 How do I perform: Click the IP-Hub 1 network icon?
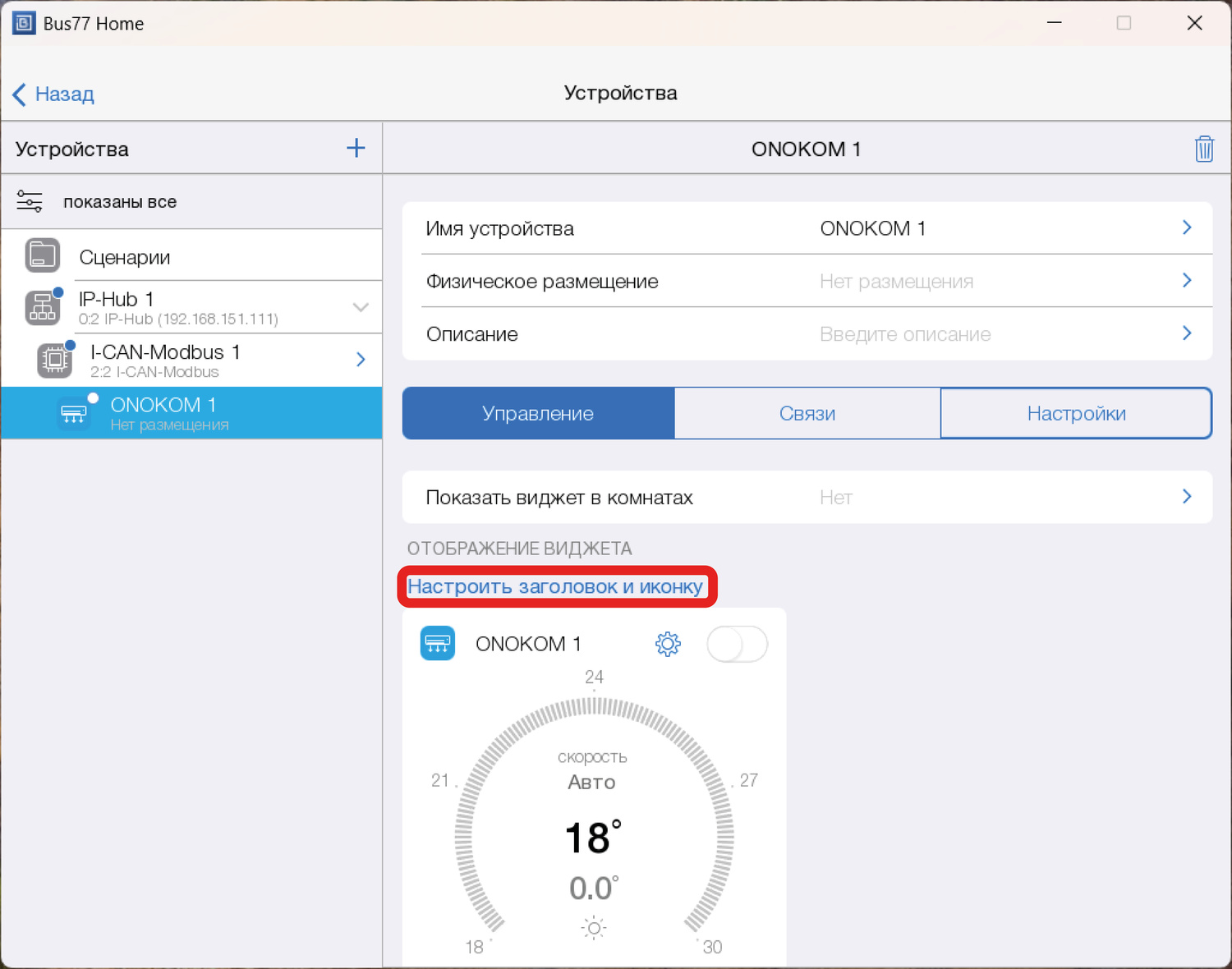(x=43, y=308)
